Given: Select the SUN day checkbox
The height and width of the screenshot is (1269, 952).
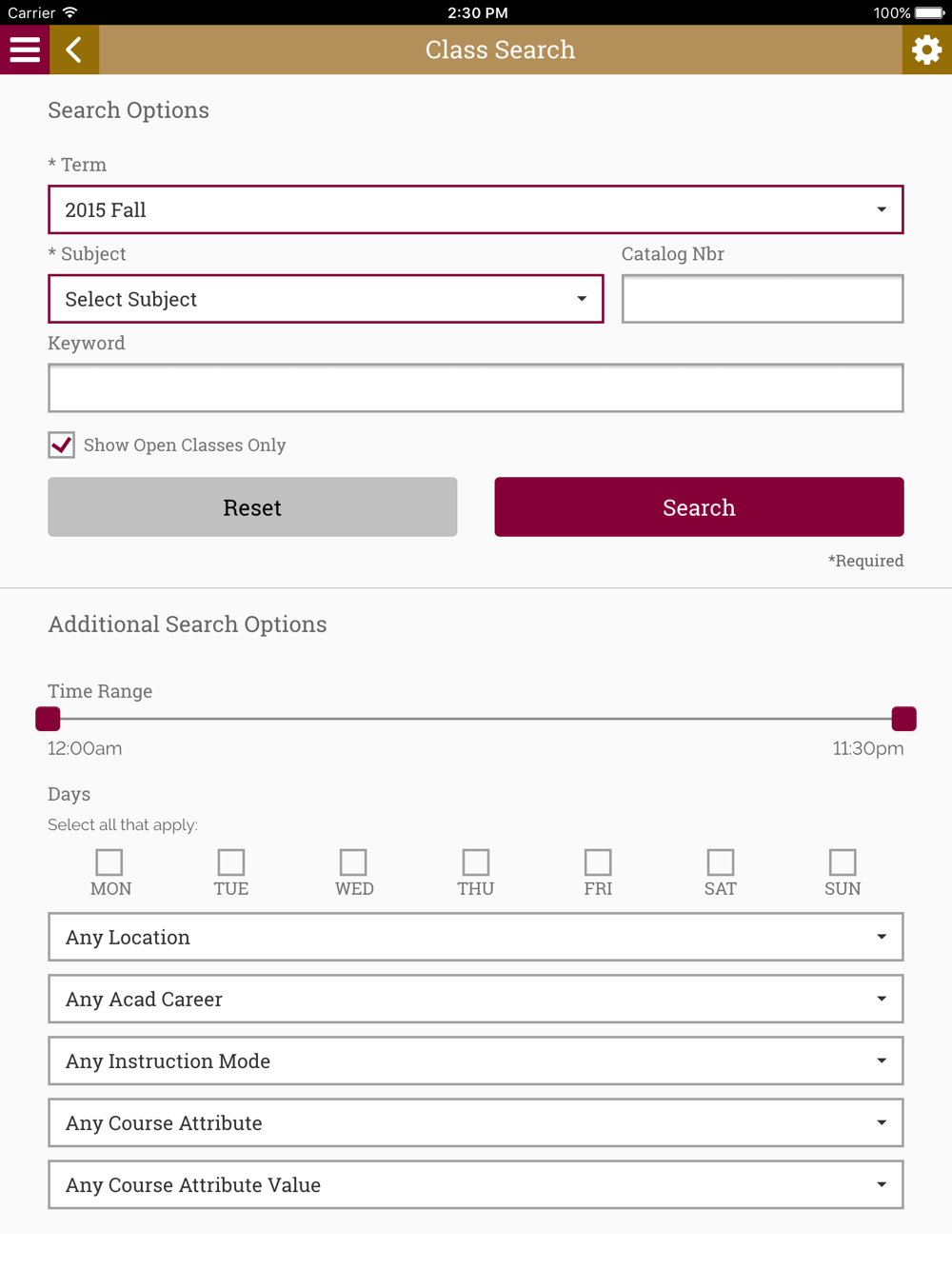Looking at the screenshot, I should pyautogui.click(x=843, y=863).
